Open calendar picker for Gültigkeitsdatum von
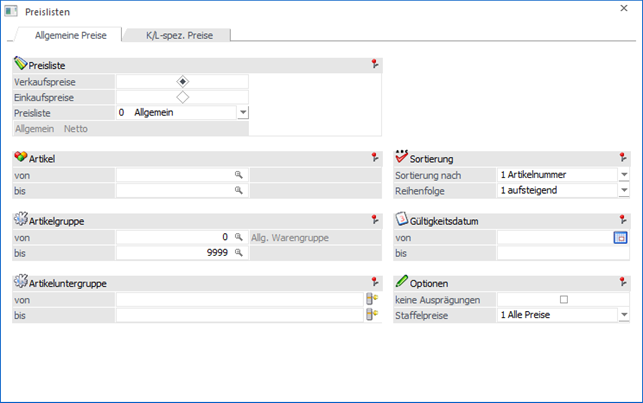The height and width of the screenshot is (403, 643). click(621, 237)
